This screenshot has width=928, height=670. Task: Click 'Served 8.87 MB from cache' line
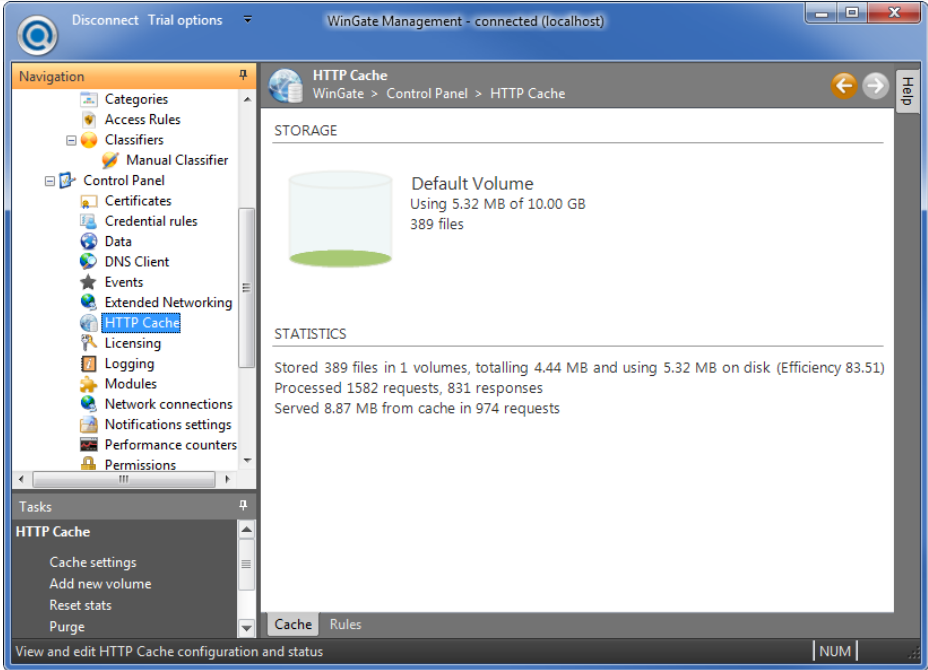(417, 408)
